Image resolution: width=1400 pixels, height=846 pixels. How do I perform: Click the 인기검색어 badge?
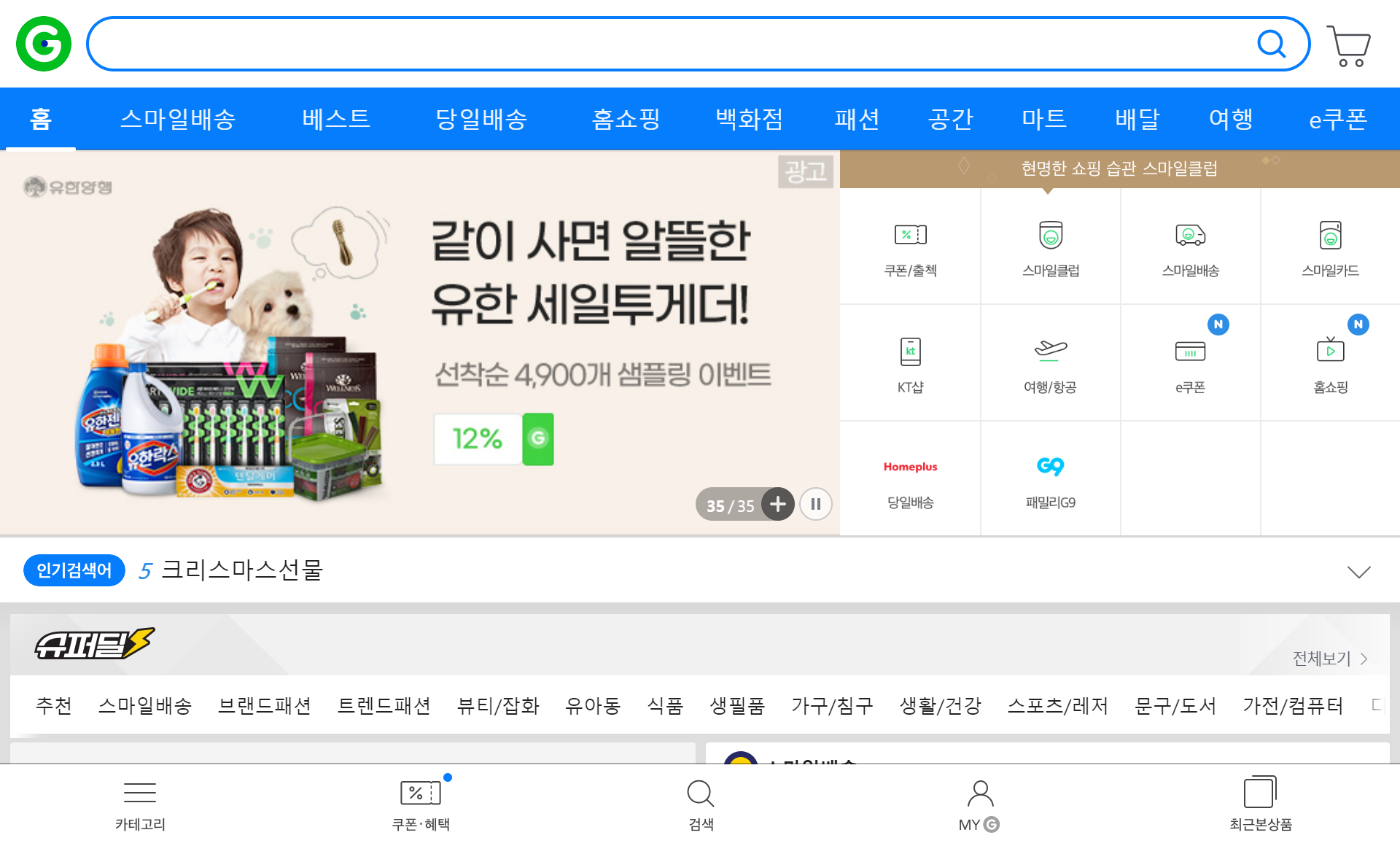pos(74,570)
